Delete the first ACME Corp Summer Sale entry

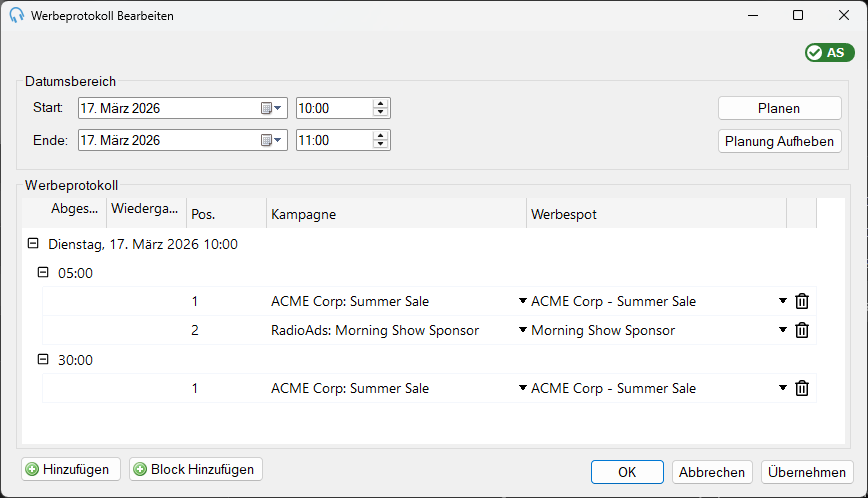802,301
